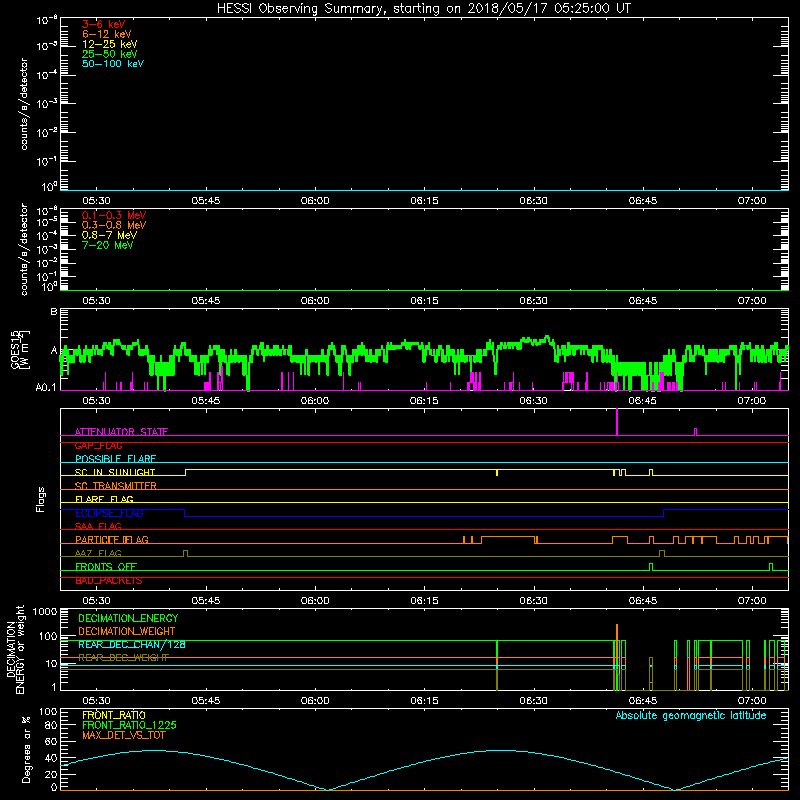Click the tall magenta attenuator state spike
The width and height of the screenshot is (800, 800).
(617, 421)
